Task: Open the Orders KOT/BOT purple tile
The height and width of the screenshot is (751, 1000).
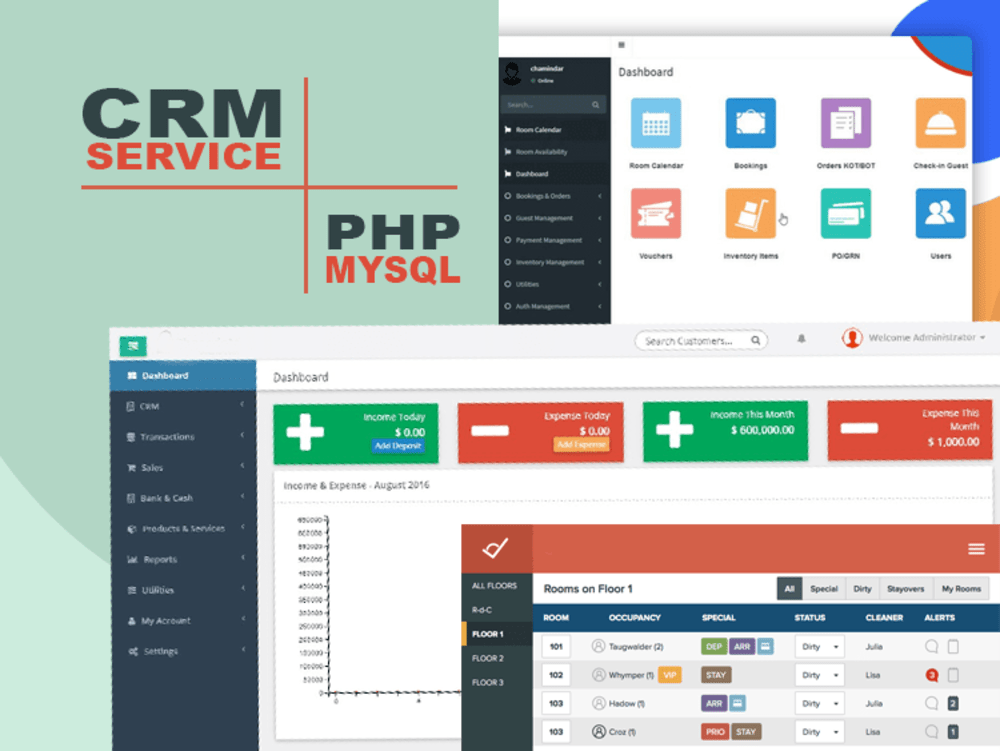Action: 846,123
